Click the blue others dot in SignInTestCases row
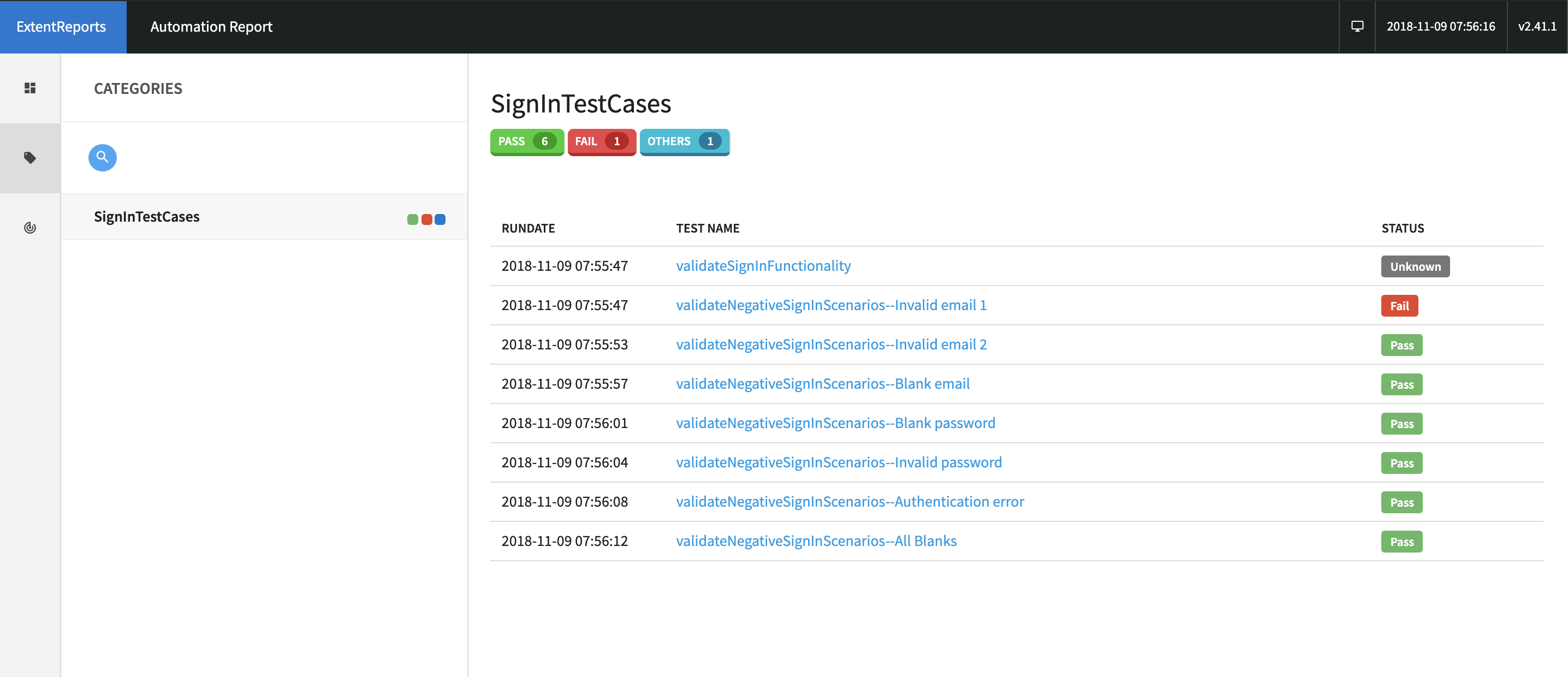Image resolution: width=1568 pixels, height=677 pixels. pos(440,219)
